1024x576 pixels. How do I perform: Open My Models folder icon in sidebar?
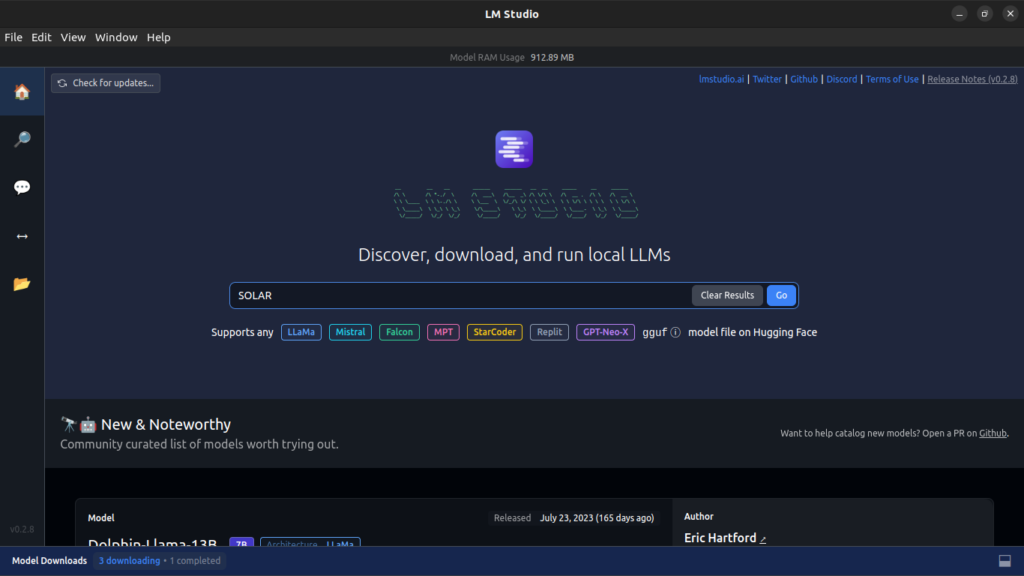coord(22,283)
